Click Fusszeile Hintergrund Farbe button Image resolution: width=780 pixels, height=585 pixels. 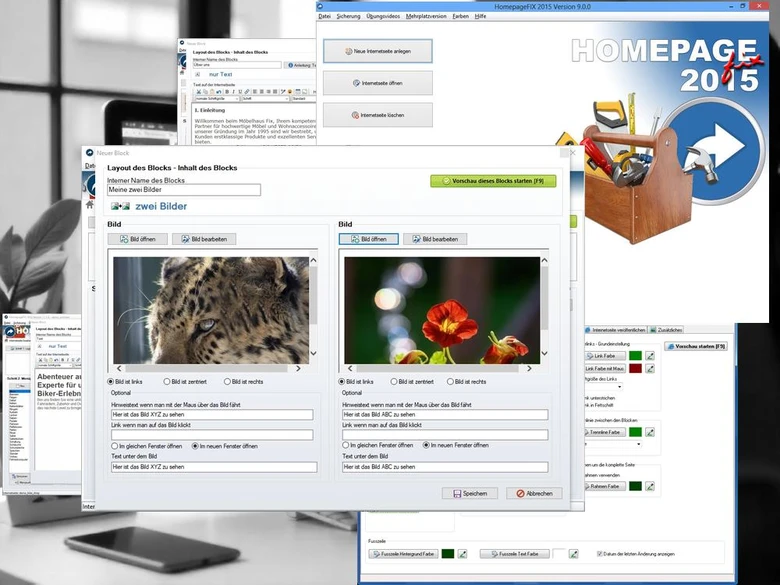point(403,554)
